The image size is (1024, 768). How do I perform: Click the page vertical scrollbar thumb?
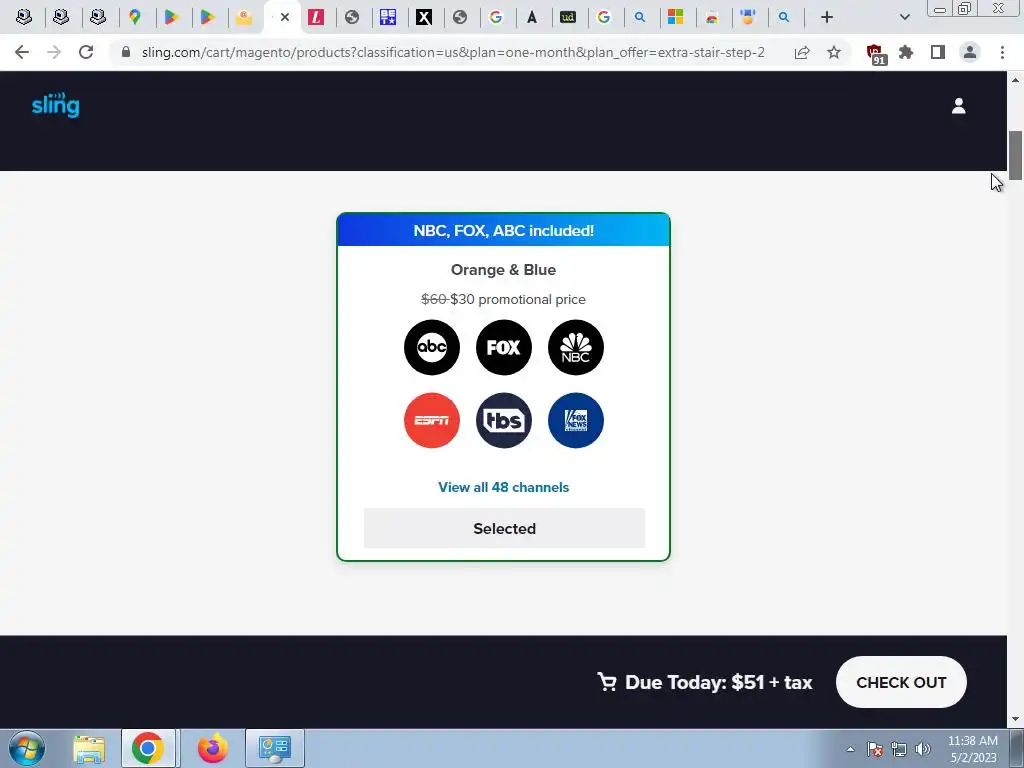[1015, 155]
